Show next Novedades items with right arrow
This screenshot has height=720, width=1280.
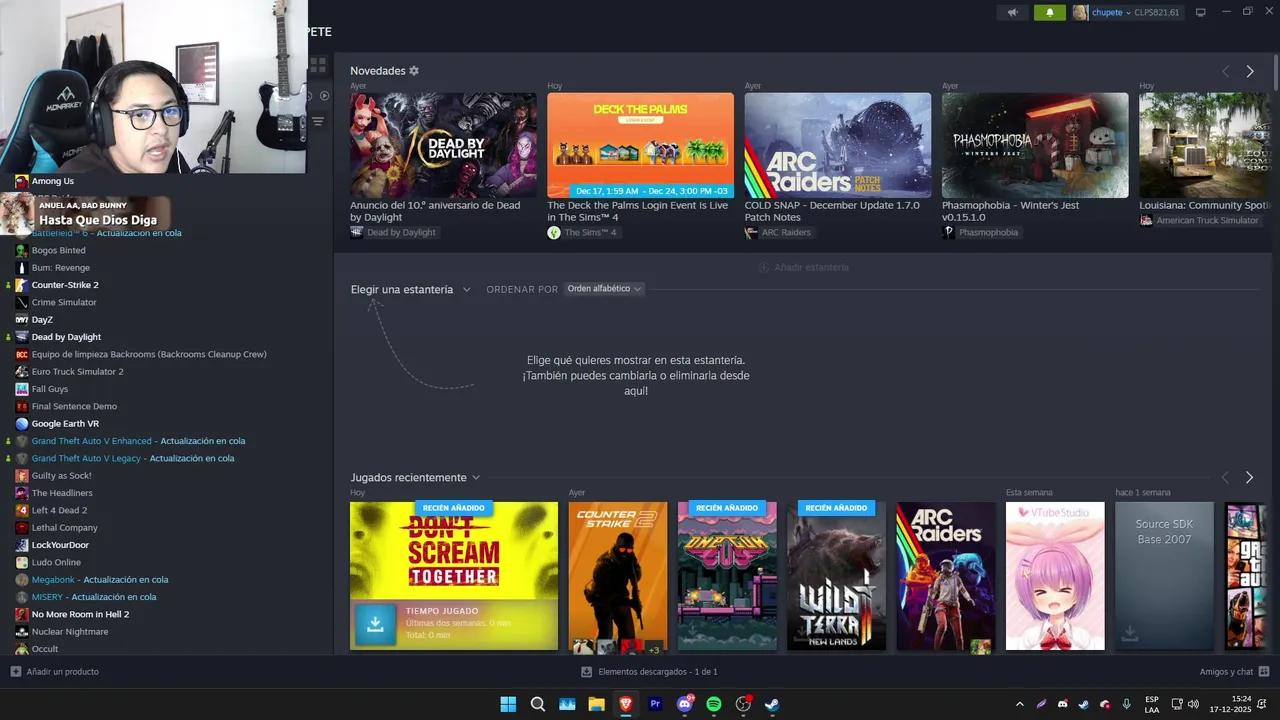point(1249,71)
